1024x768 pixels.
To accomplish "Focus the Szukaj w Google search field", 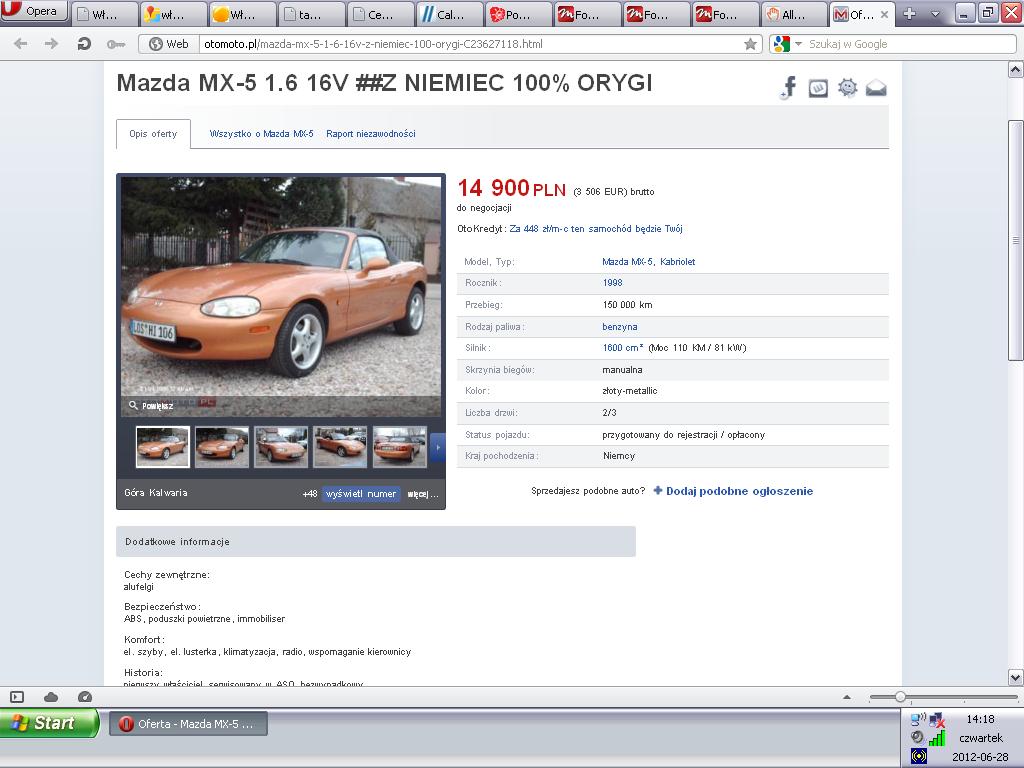I will tap(910, 44).
